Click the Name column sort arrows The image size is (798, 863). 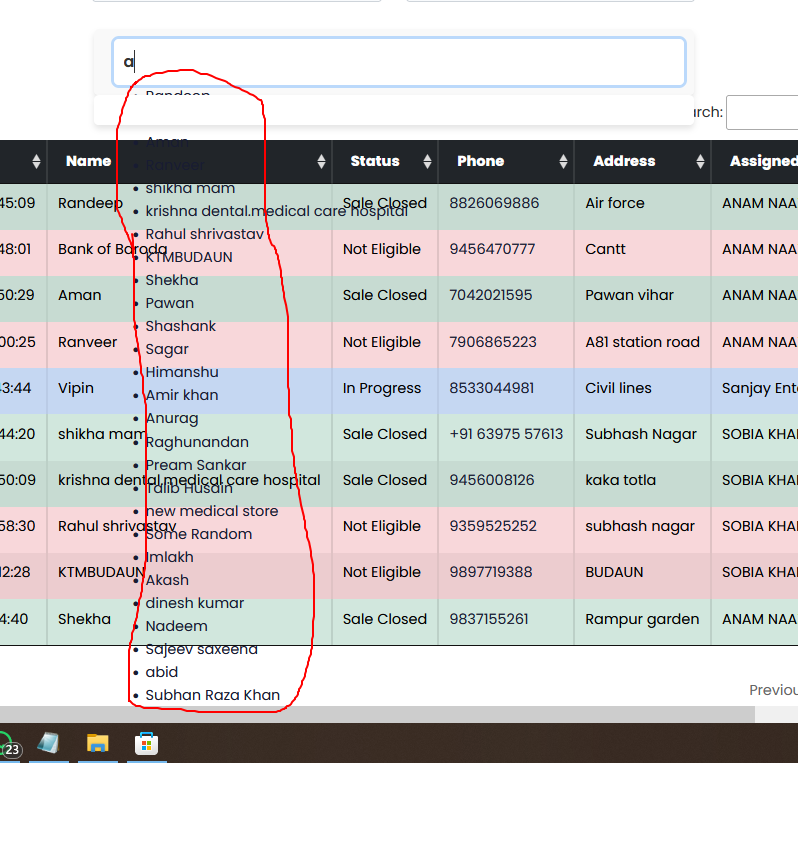(x=321, y=162)
